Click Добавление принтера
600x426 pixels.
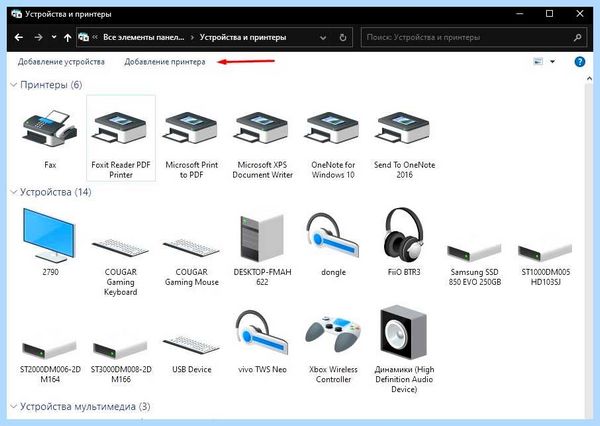165,62
